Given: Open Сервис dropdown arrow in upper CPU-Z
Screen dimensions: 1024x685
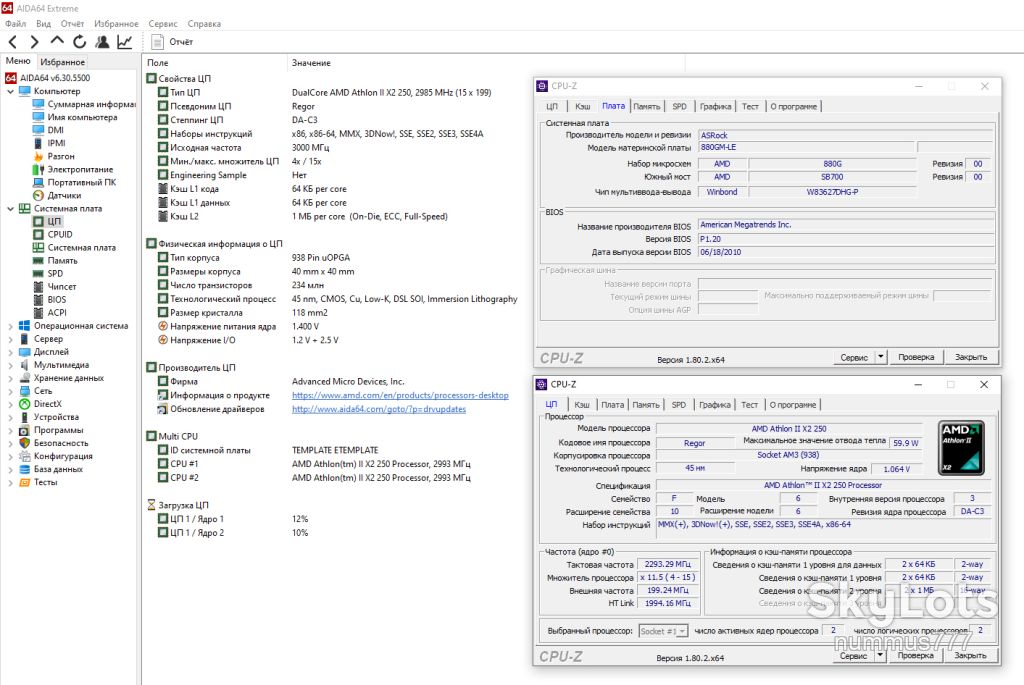Looking at the screenshot, I should click(x=880, y=357).
